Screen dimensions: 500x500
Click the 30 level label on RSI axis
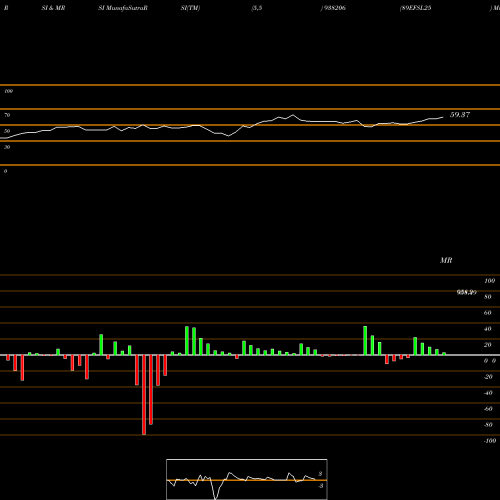[7, 147]
